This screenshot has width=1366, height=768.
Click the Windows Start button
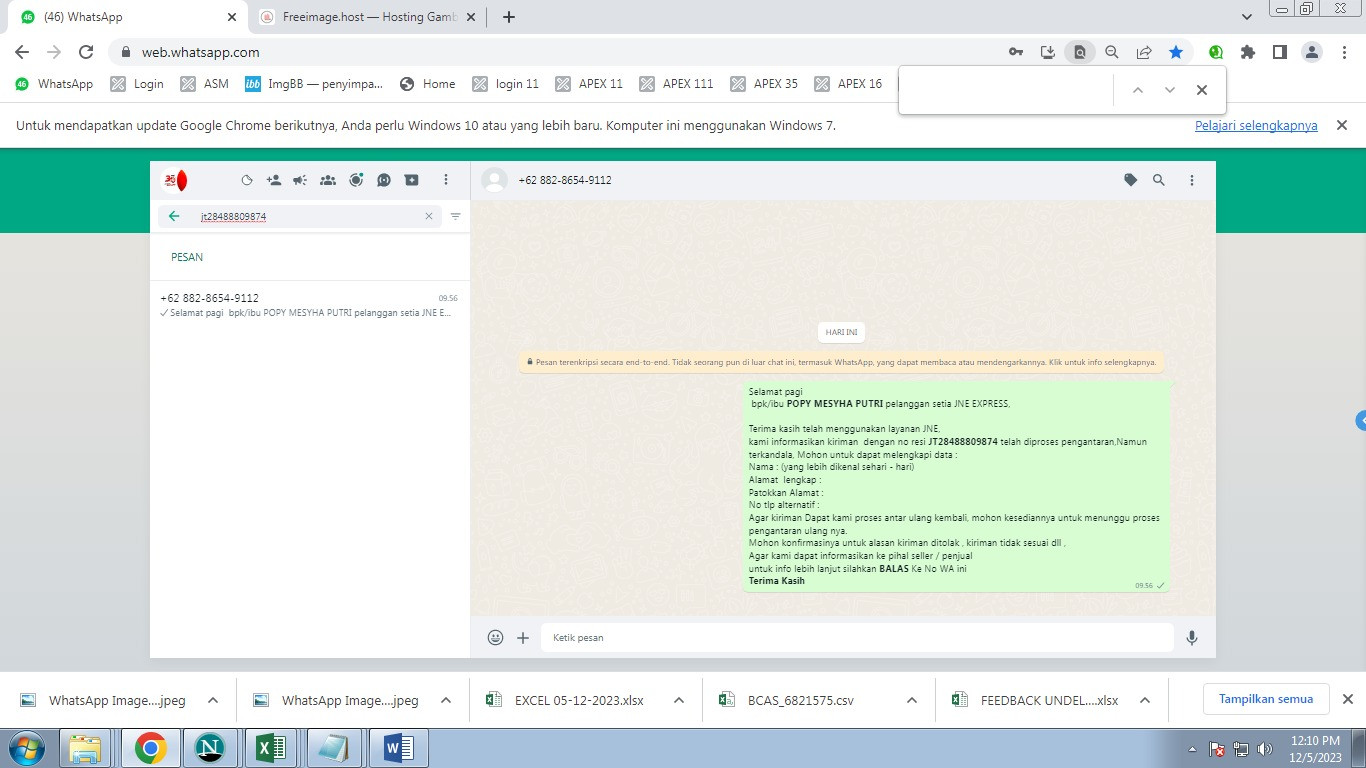click(27, 748)
